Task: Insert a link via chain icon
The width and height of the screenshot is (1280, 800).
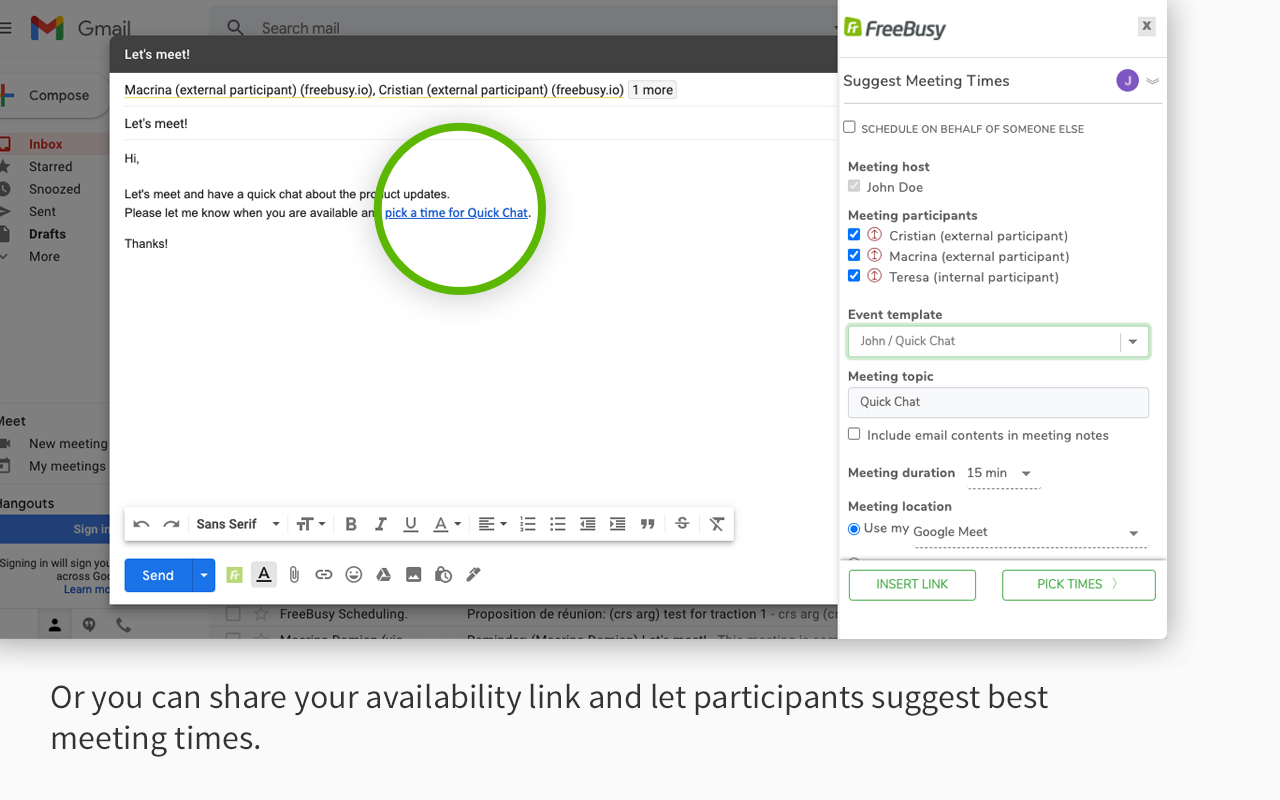Action: point(323,575)
